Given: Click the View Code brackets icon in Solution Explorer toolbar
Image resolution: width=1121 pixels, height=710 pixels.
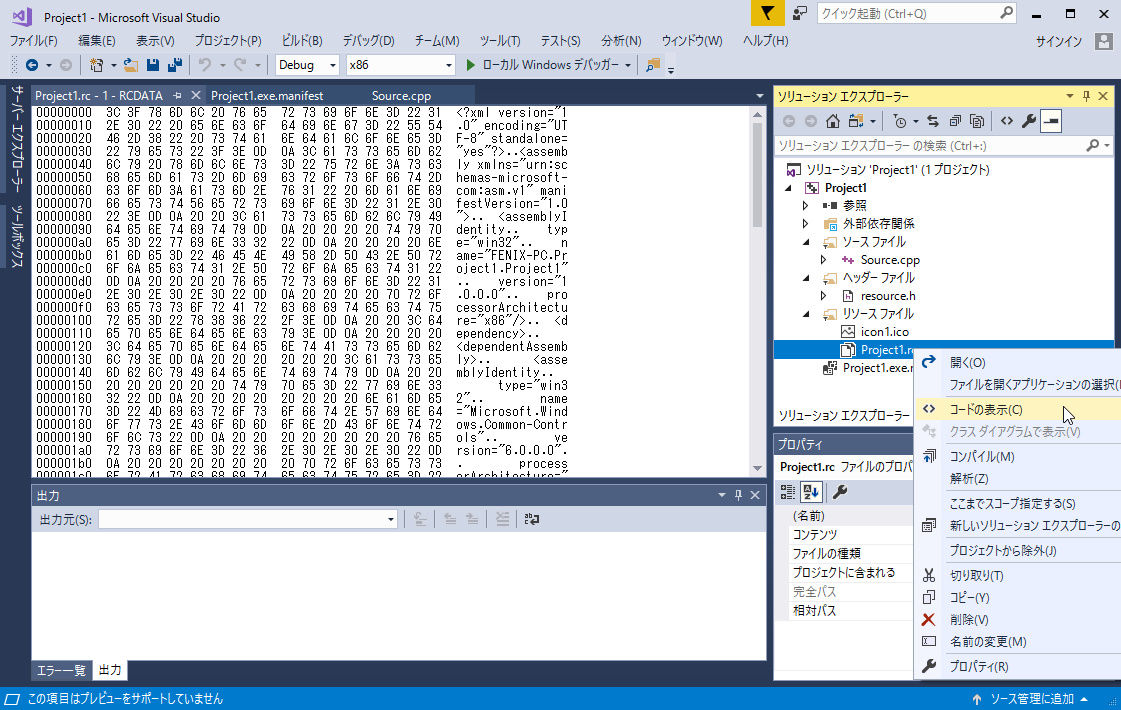Looking at the screenshot, I should coord(1007,122).
